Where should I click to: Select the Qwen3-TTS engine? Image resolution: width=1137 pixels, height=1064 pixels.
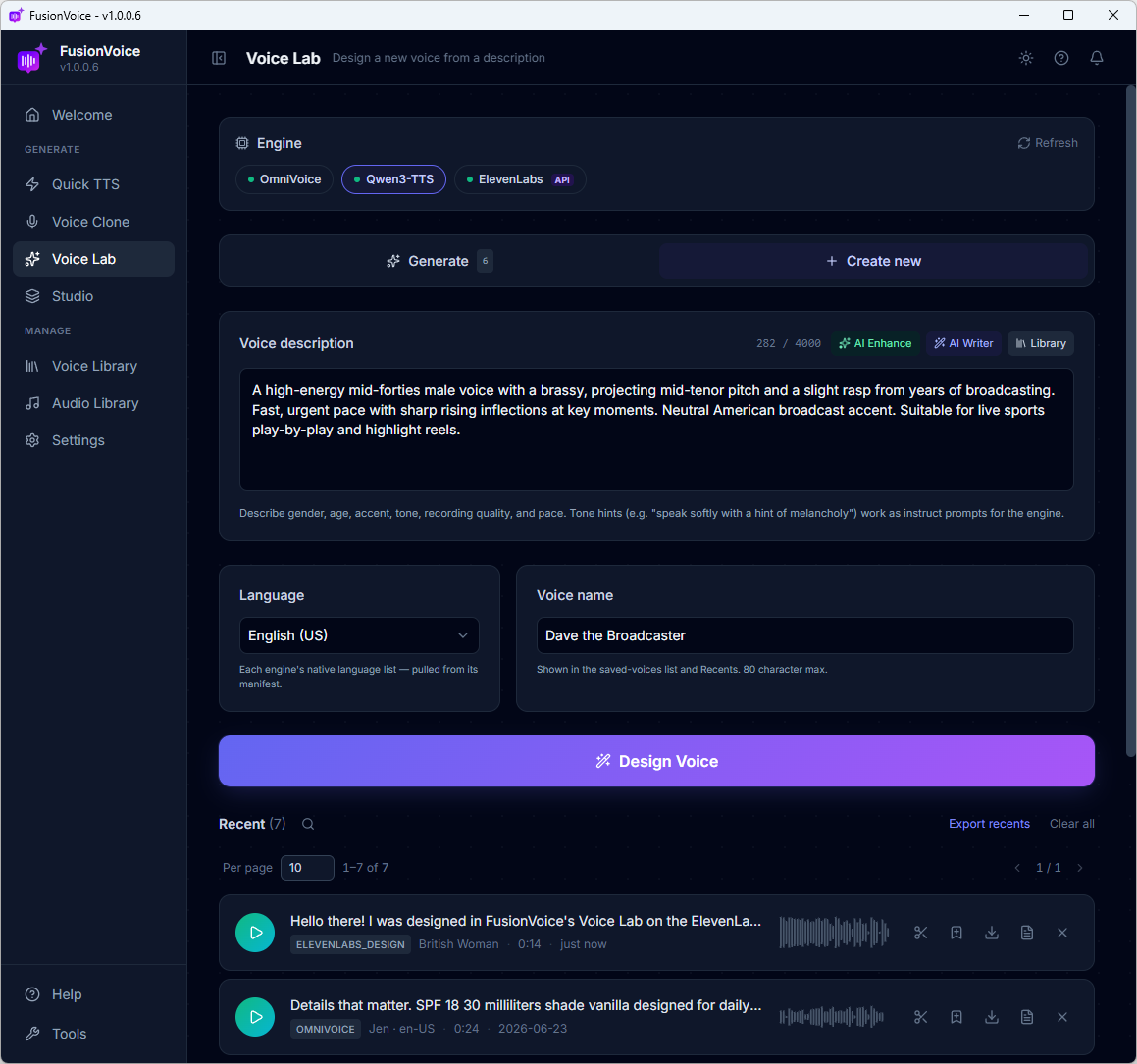(393, 179)
